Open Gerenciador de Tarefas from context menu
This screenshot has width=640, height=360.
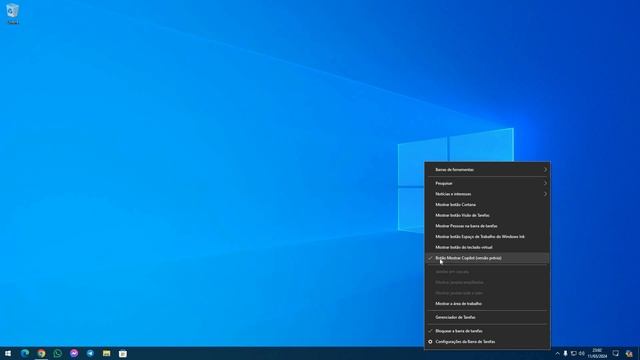tap(487, 317)
